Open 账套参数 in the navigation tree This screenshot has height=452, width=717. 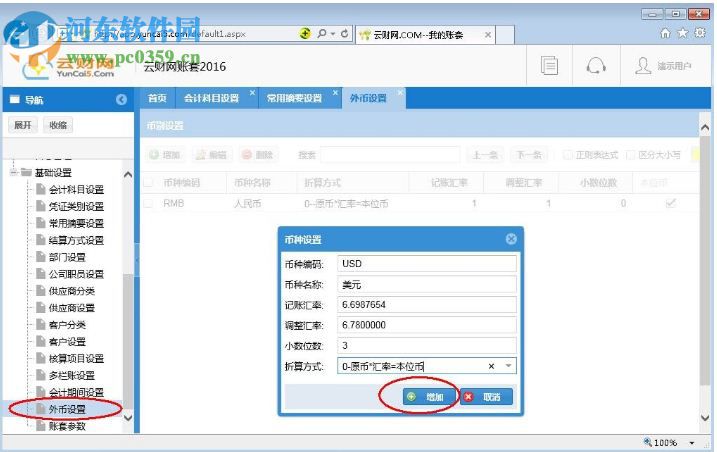(x=67, y=426)
